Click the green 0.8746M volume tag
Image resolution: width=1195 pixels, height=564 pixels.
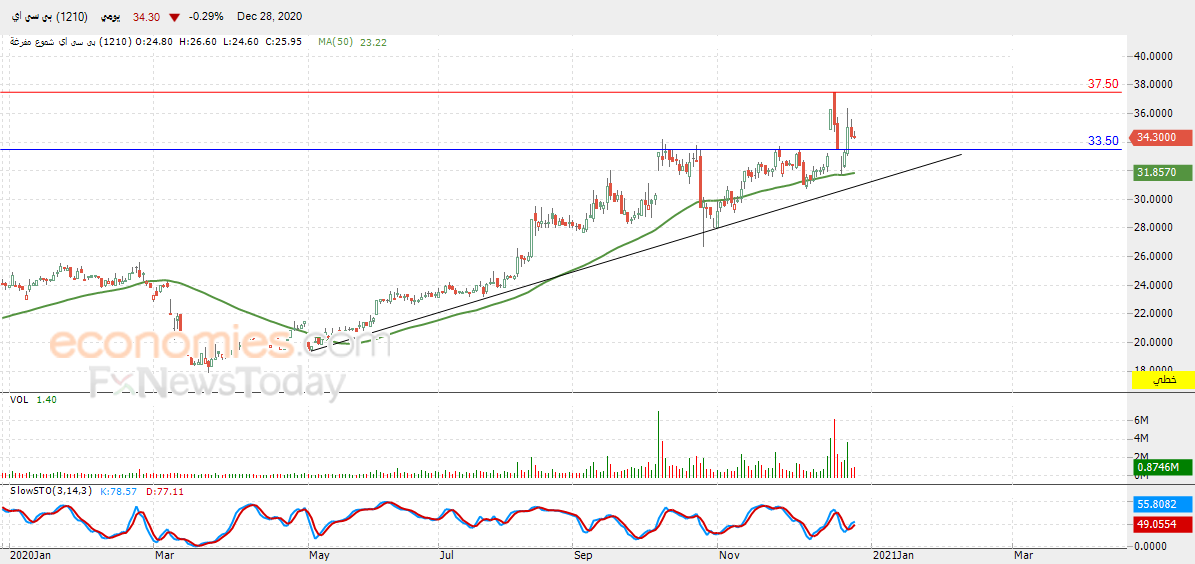click(x=1158, y=467)
